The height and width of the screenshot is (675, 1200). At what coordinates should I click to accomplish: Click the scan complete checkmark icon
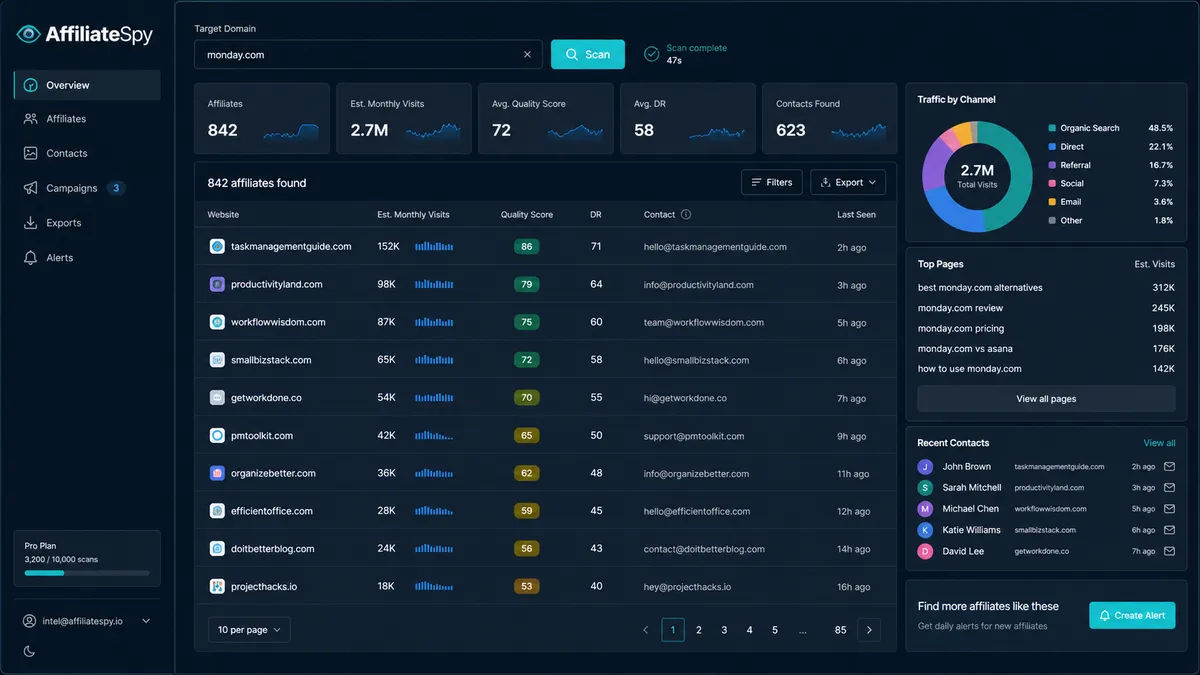pyautogui.click(x=652, y=54)
